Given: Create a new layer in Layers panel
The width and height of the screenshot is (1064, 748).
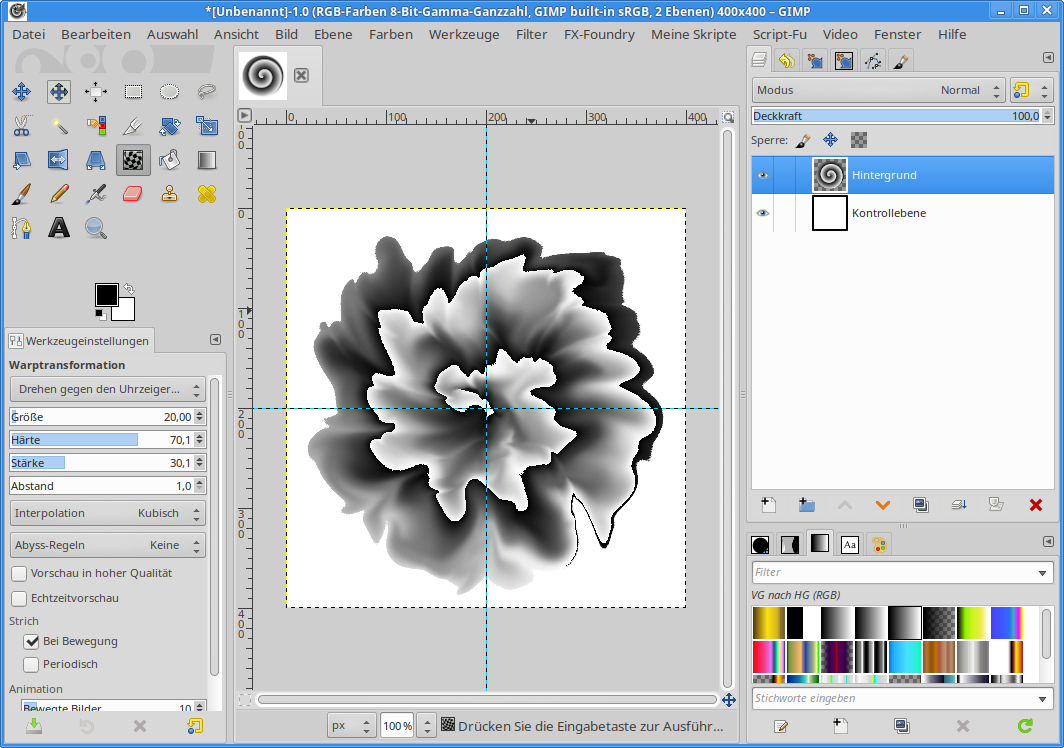Looking at the screenshot, I should [768, 505].
